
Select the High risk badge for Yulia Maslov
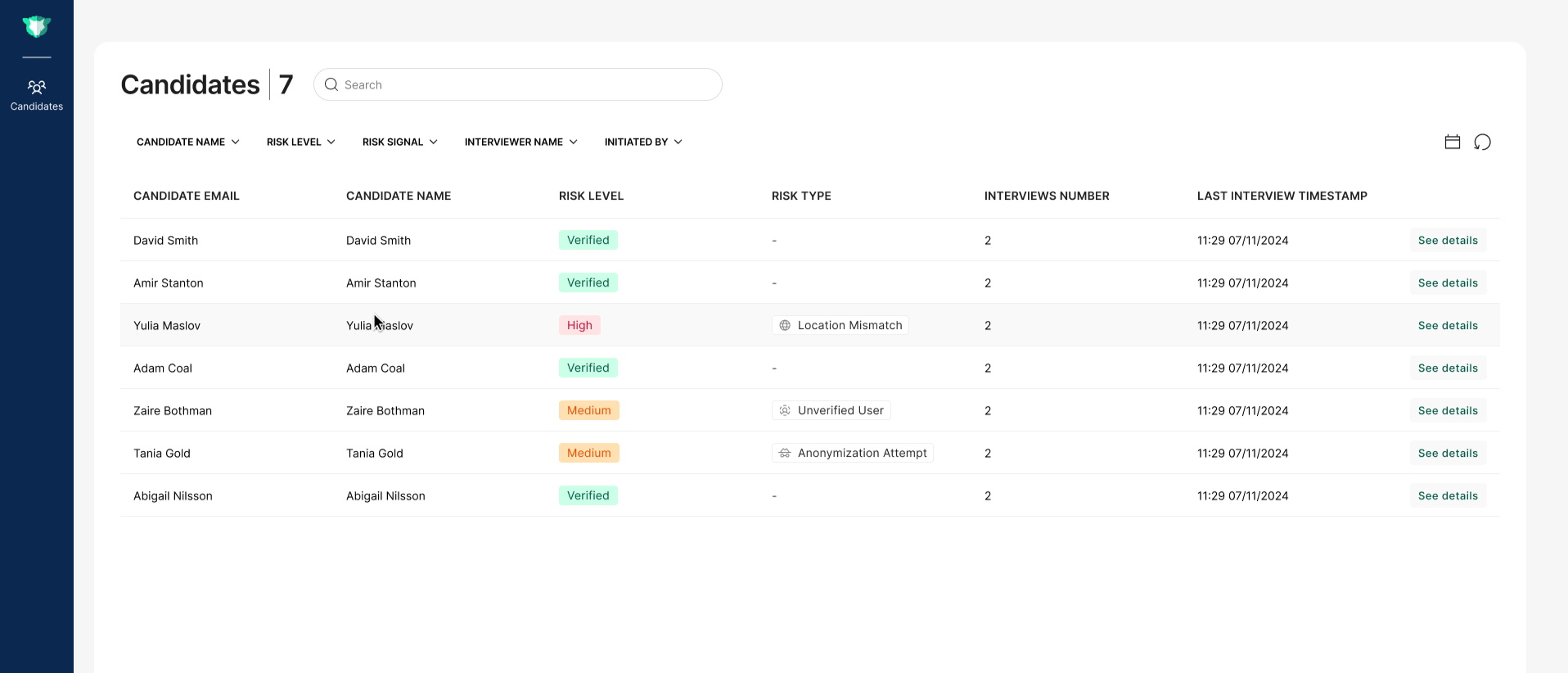[579, 325]
